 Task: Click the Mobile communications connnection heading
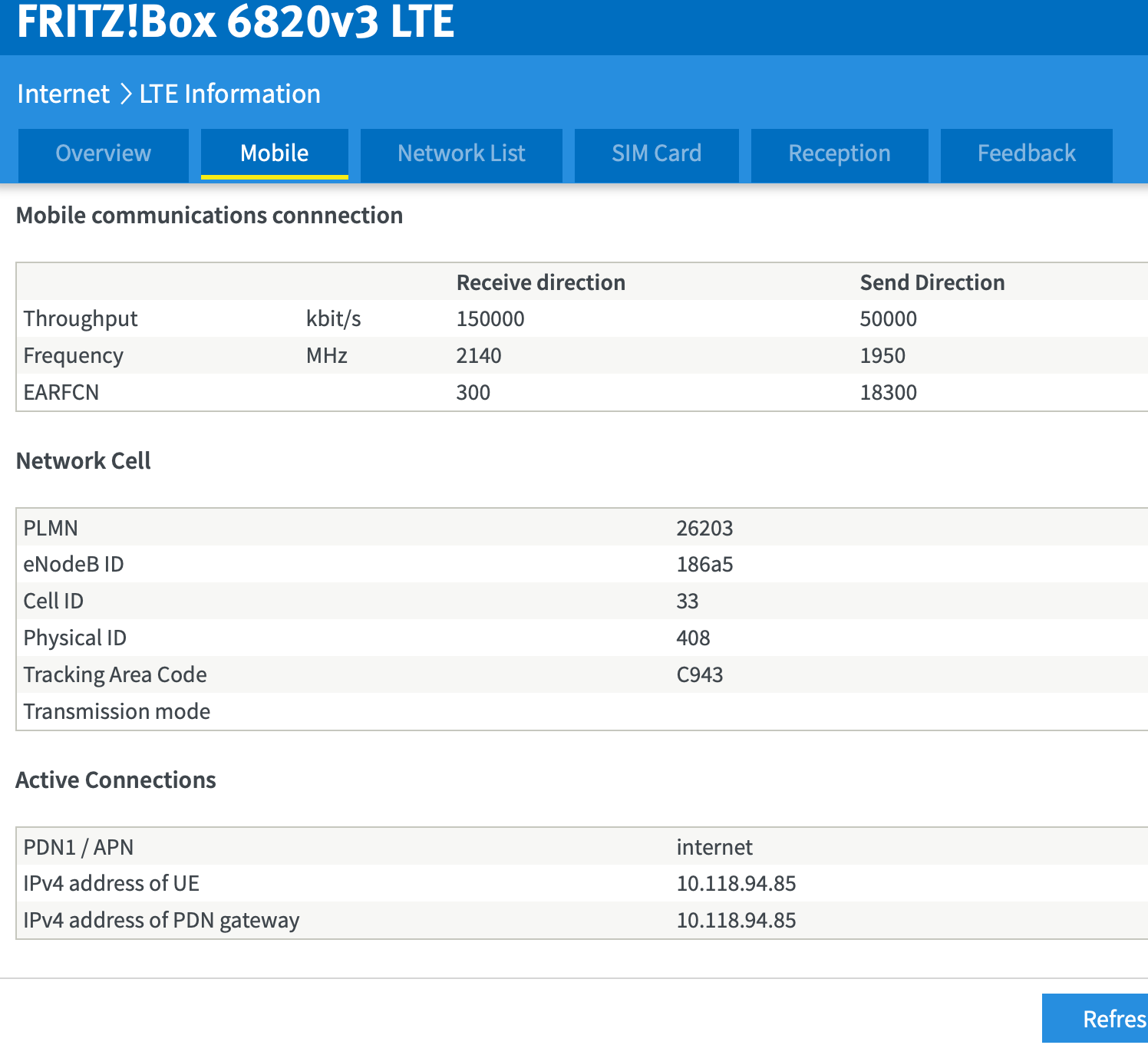(209, 216)
